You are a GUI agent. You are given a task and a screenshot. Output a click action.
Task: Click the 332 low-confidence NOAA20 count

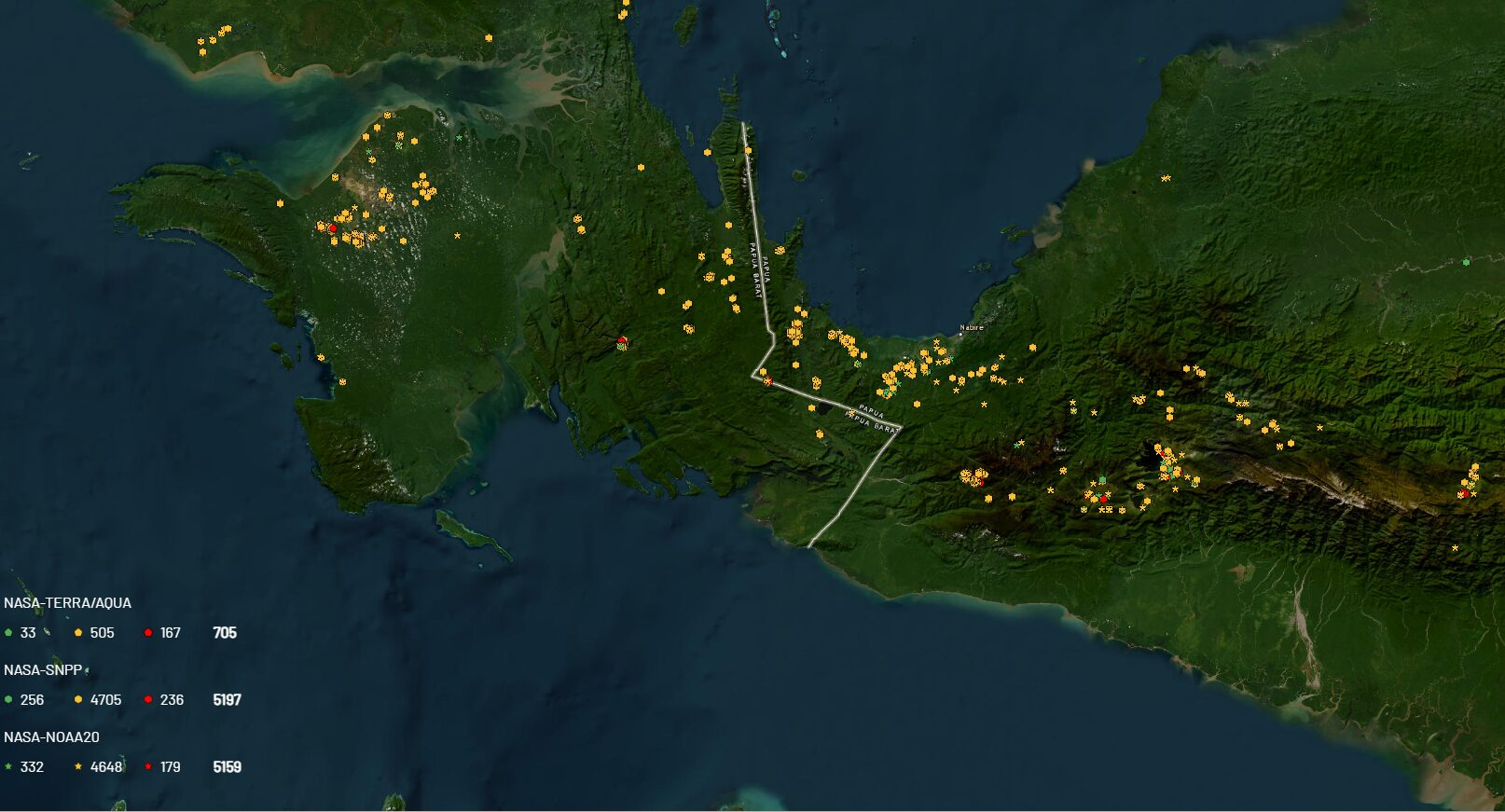32,767
